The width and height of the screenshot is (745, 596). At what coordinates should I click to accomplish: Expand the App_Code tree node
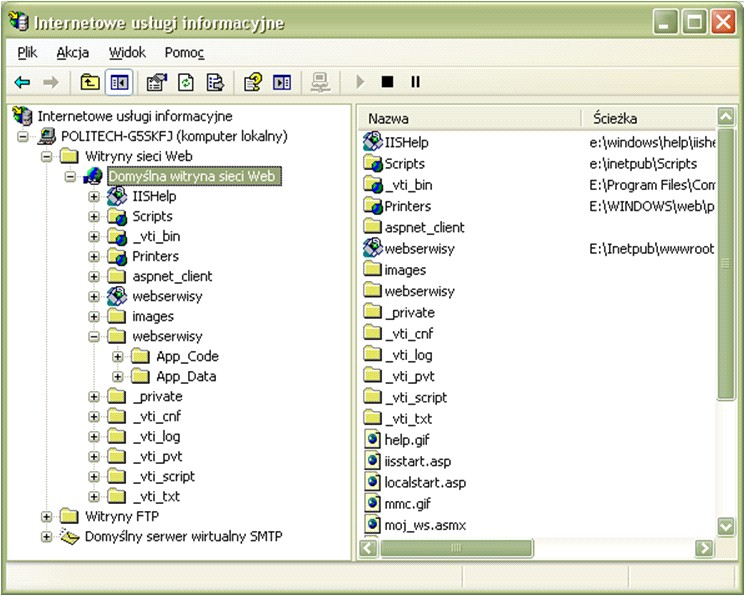(117, 356)
